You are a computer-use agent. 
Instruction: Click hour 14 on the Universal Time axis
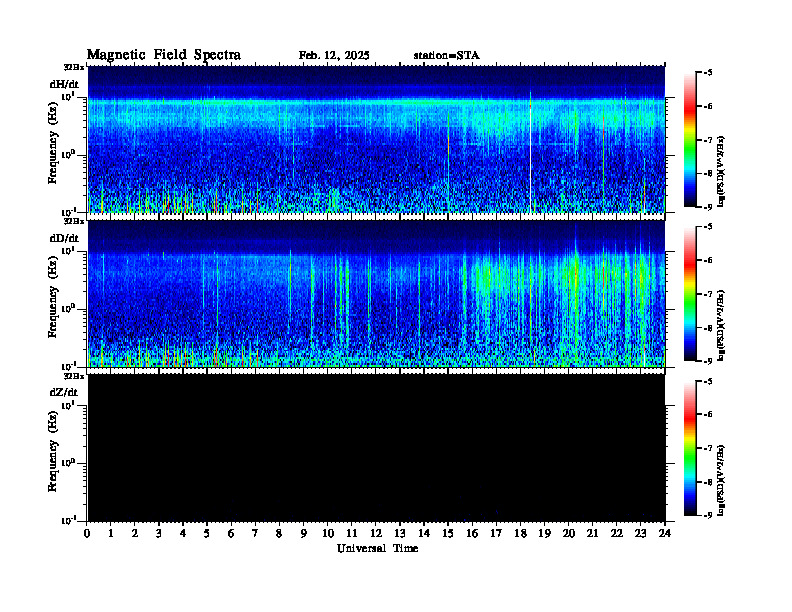click(424, 534)
